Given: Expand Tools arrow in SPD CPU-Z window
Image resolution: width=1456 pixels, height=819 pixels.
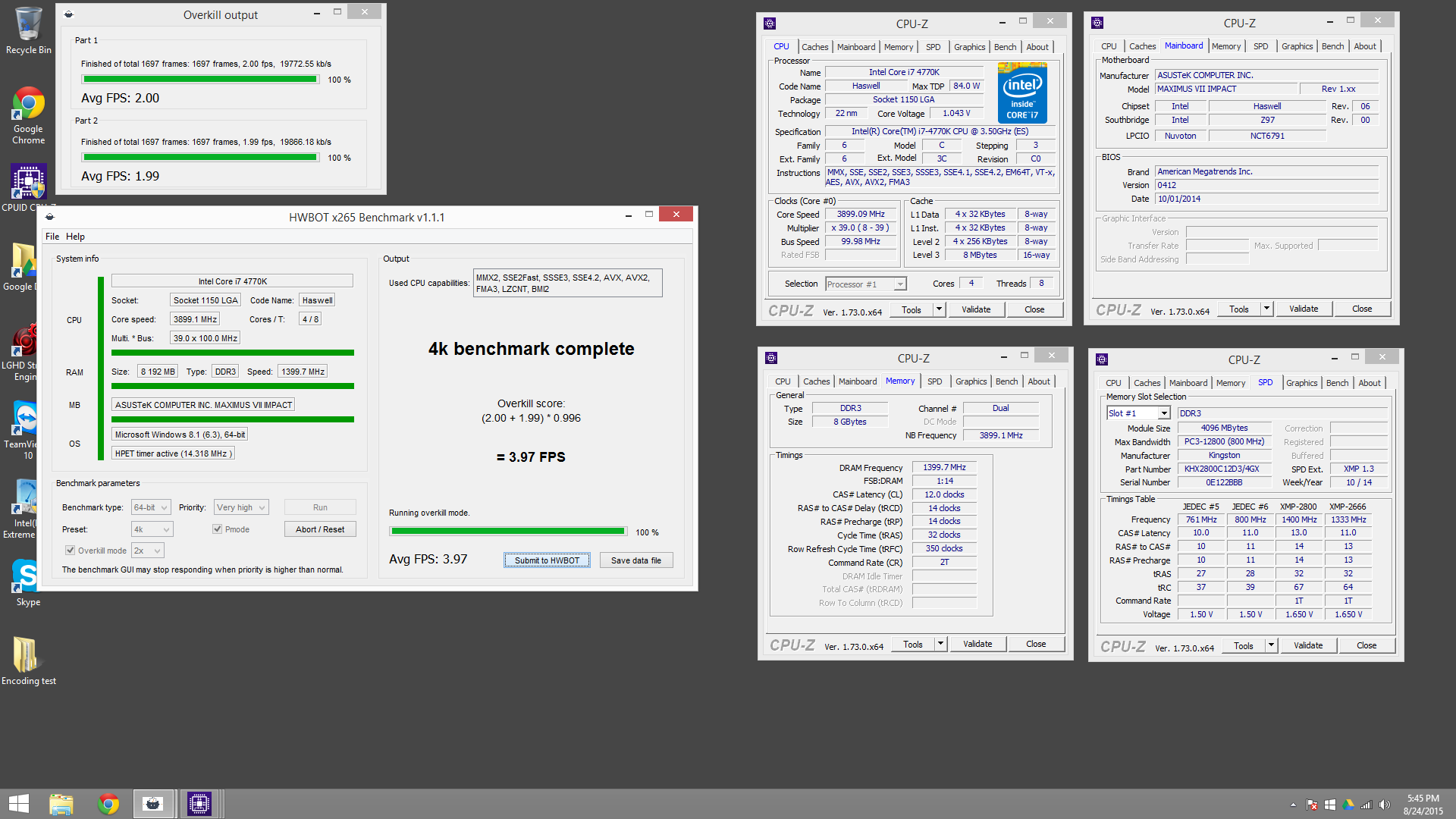Looking at the screenshot, I should point(1271,645).
